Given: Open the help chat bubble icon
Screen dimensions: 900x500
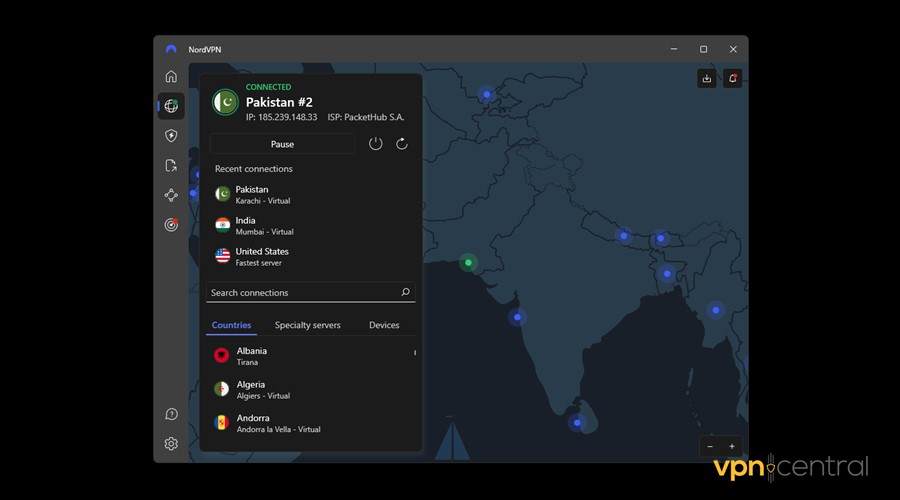Looking at the screenshot, I should [x=171, y=414].
